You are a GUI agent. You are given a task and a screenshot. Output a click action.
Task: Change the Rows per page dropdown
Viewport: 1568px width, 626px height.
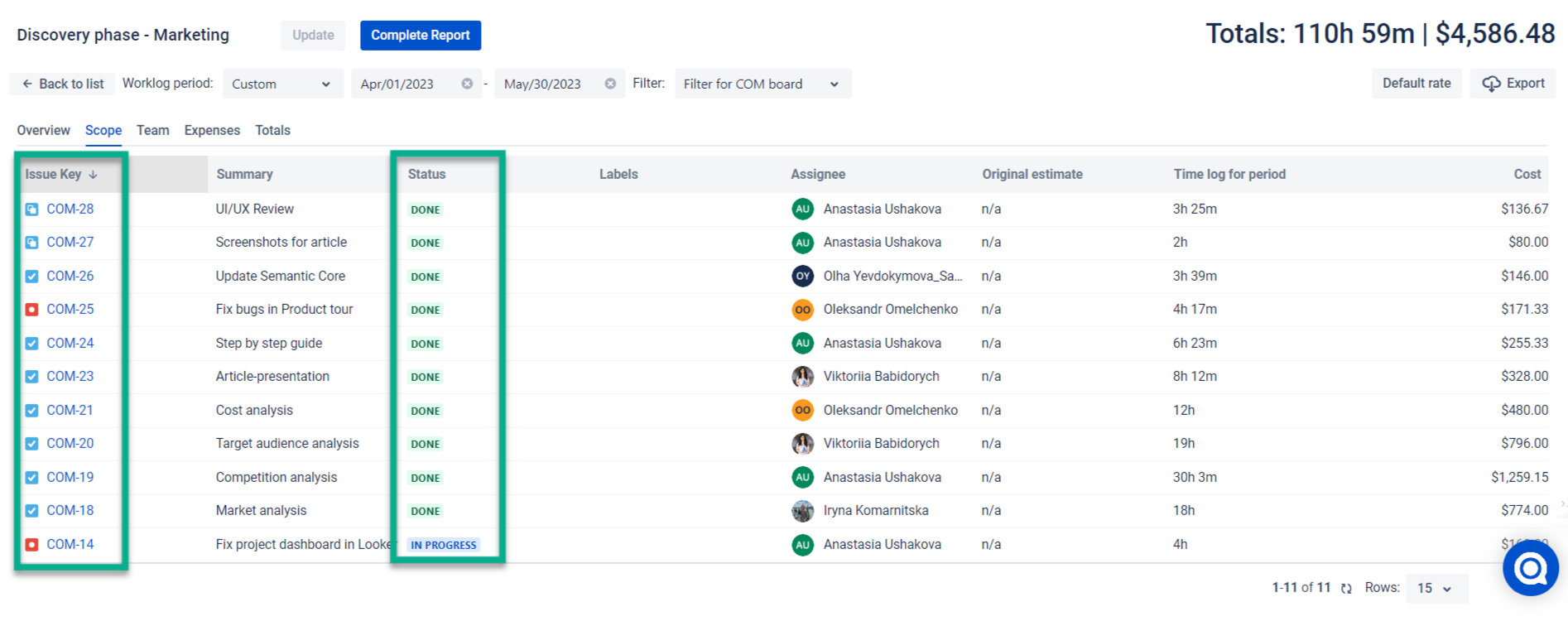click(1436, 588)
